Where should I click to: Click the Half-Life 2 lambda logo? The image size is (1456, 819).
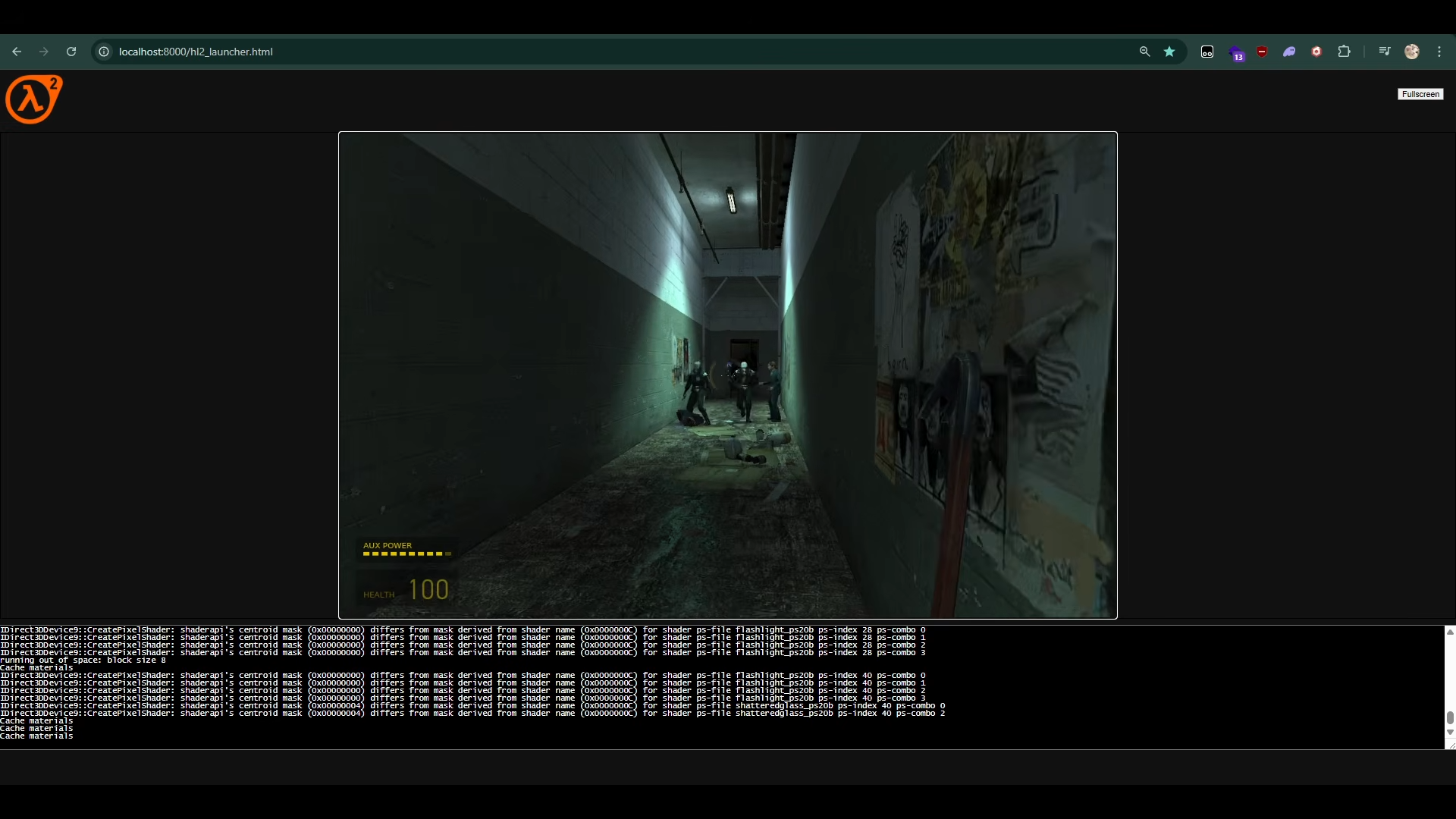[x=33, y=99]
